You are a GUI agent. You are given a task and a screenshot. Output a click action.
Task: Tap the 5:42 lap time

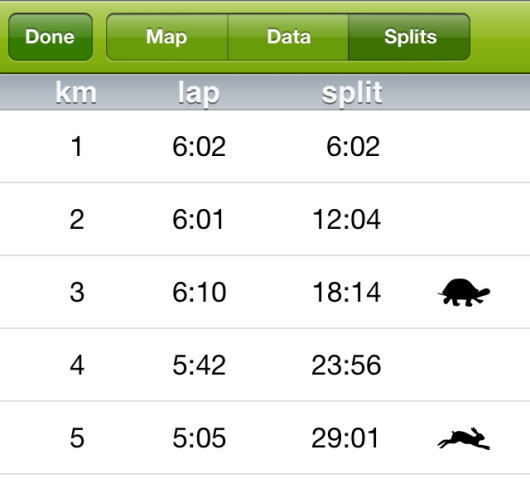point(199,365)
